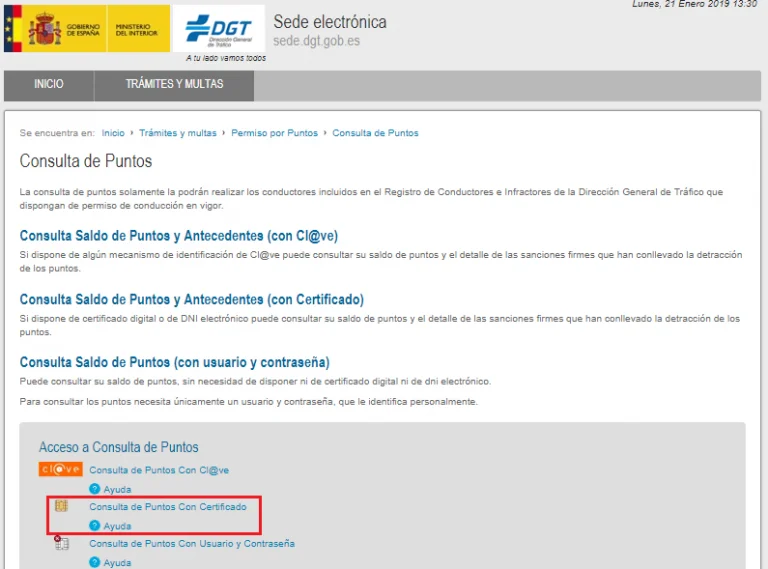Click the Gobierno de España logo

[x=55, y=28]
